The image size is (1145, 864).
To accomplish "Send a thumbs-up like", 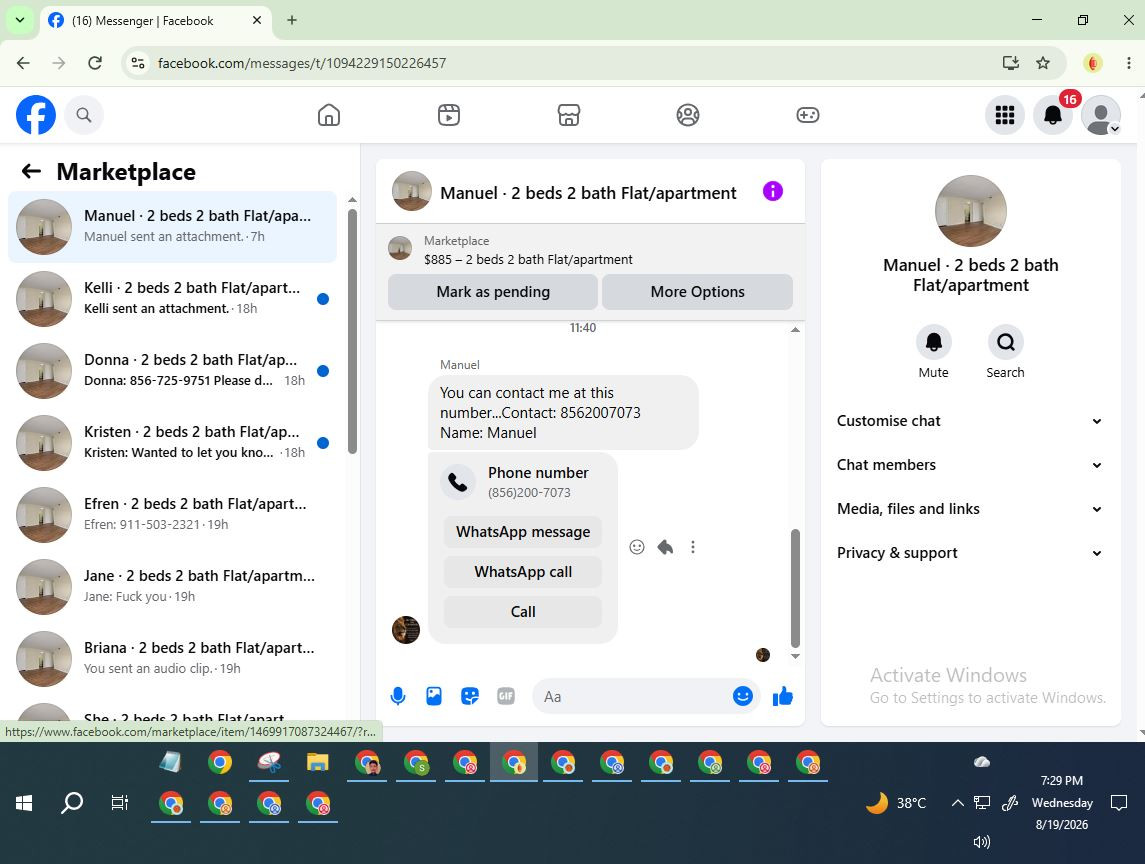I will [x=783, y=696].
